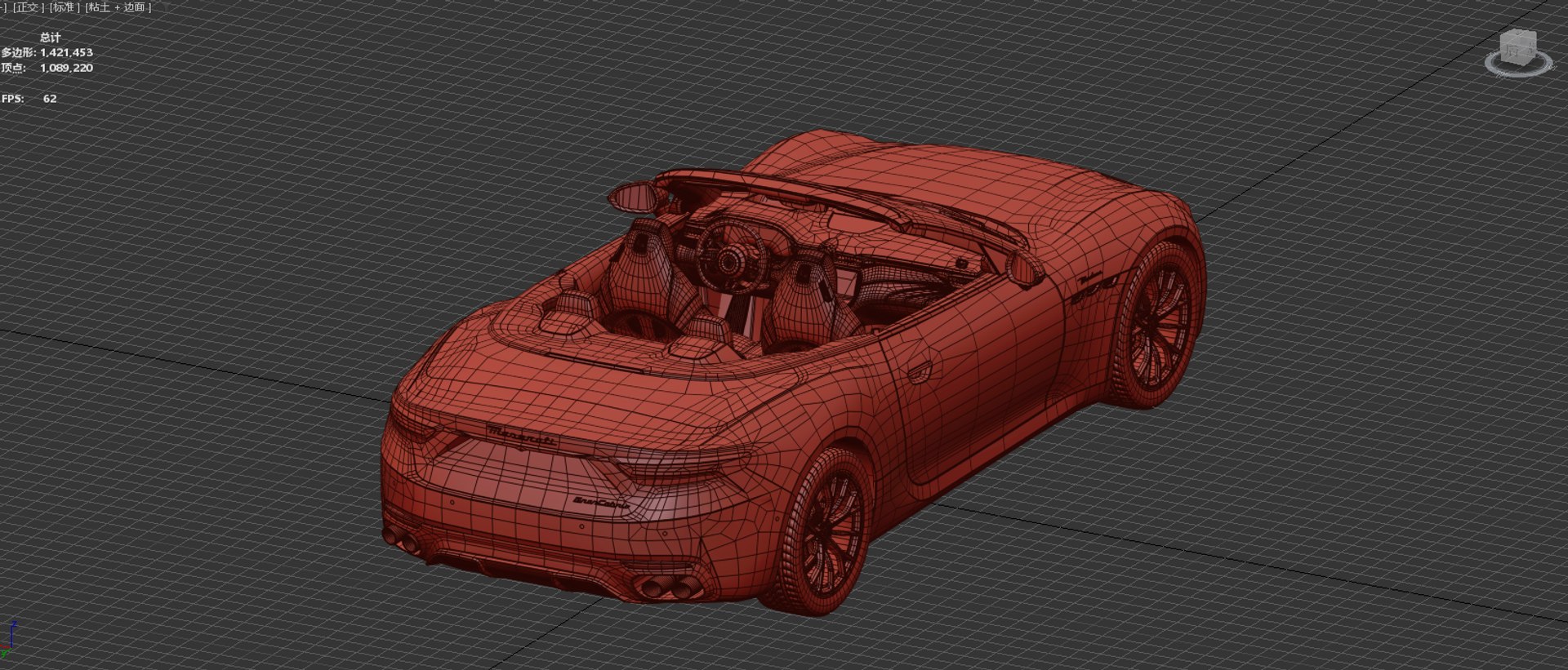Select the GranCabrio badge on the rear
The image size is (1568, 670).
pos(602,503)
